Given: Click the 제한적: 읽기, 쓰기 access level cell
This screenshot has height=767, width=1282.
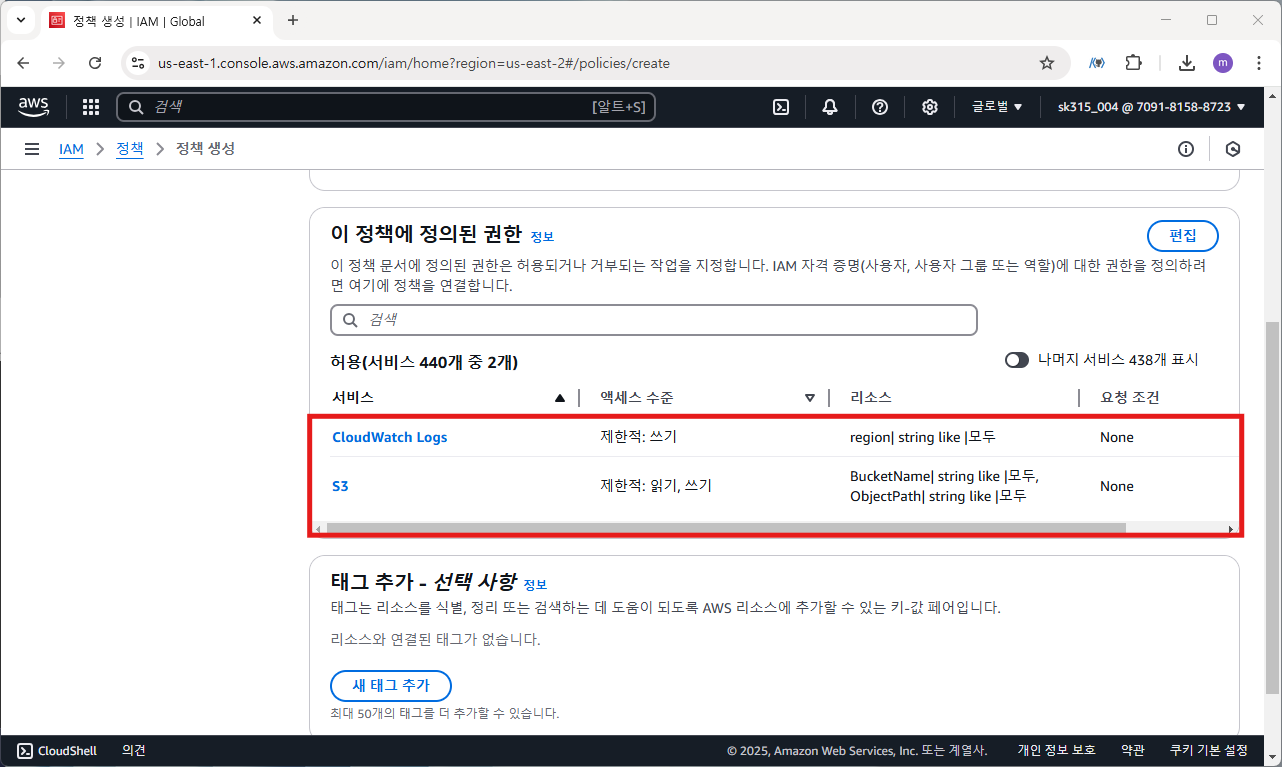Looking at the screenshot, I should coord(656,486).
